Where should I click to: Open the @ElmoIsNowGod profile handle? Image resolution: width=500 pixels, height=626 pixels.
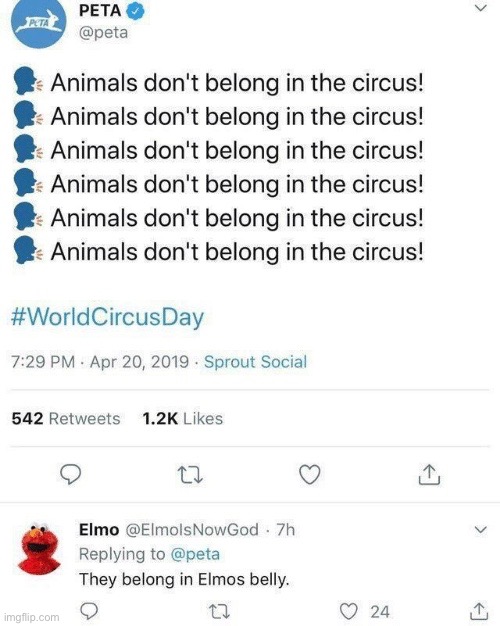192,530
